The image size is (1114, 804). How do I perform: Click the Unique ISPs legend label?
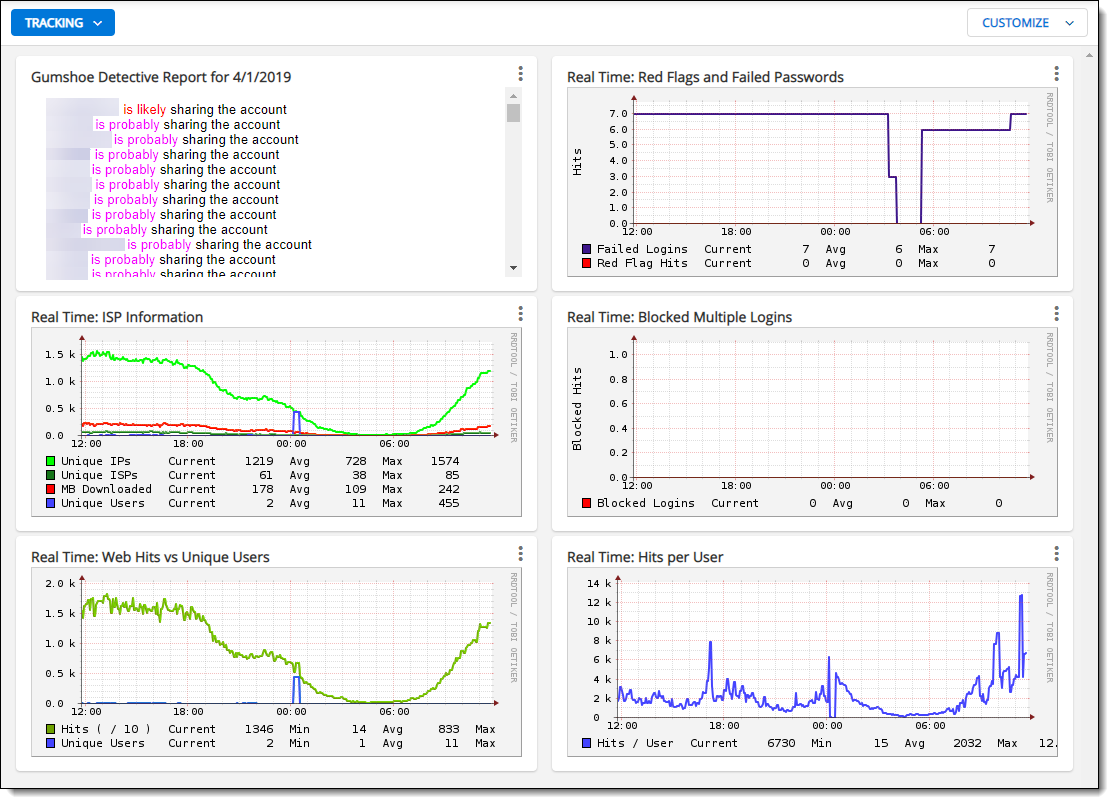point(99,475)
